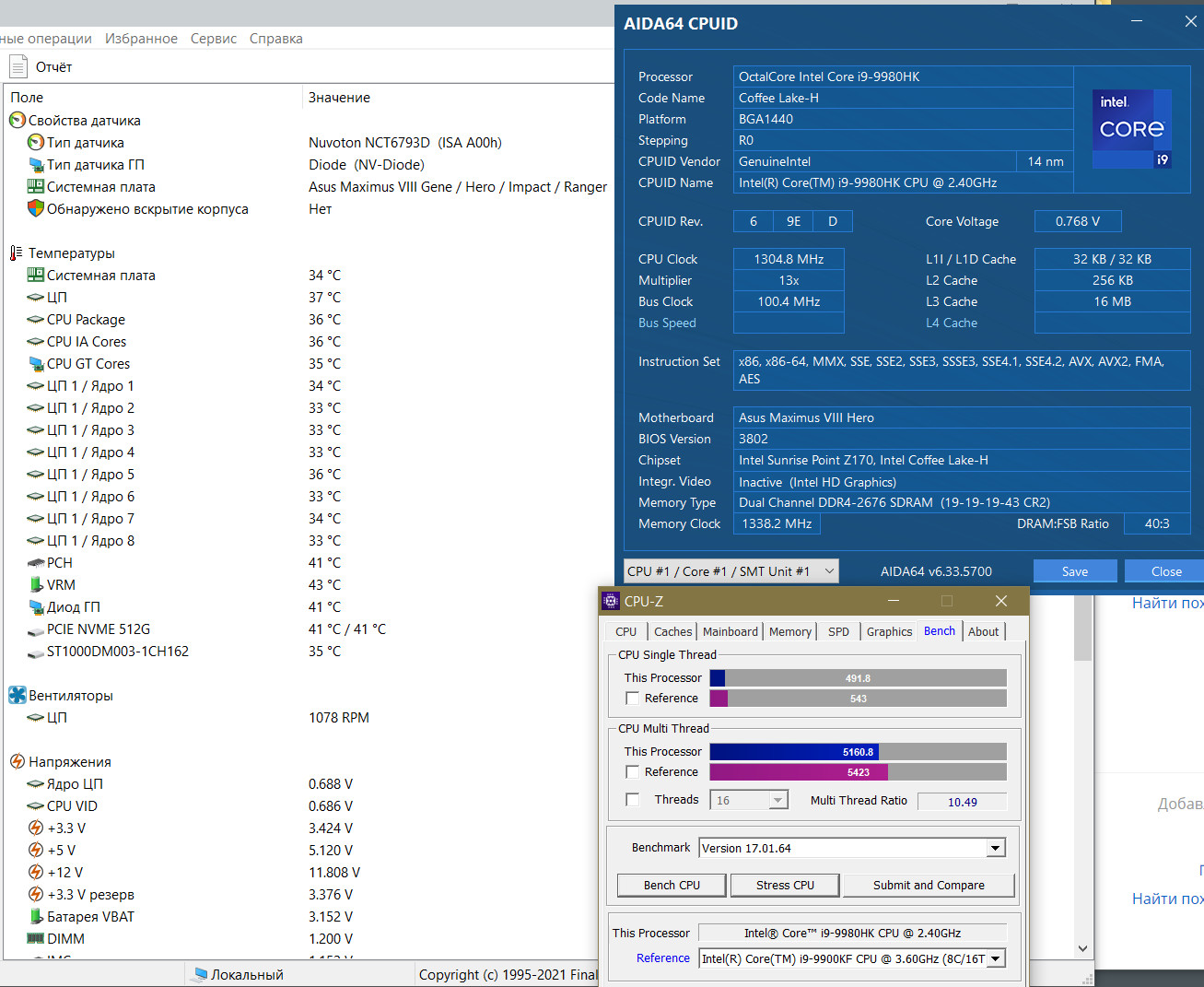Click the Вентиляторы fan icon
1204x987 pixels.
(x=17, y=695)
